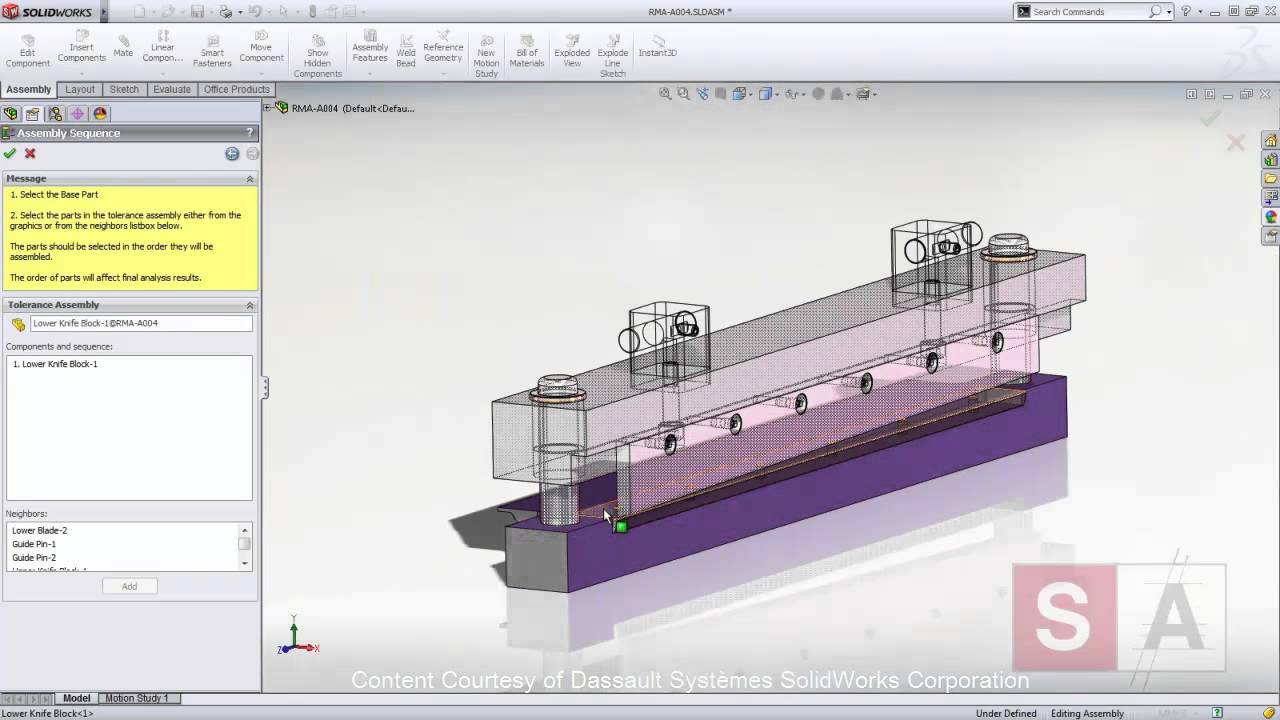Toggle Instant3D

pos(658,46)
